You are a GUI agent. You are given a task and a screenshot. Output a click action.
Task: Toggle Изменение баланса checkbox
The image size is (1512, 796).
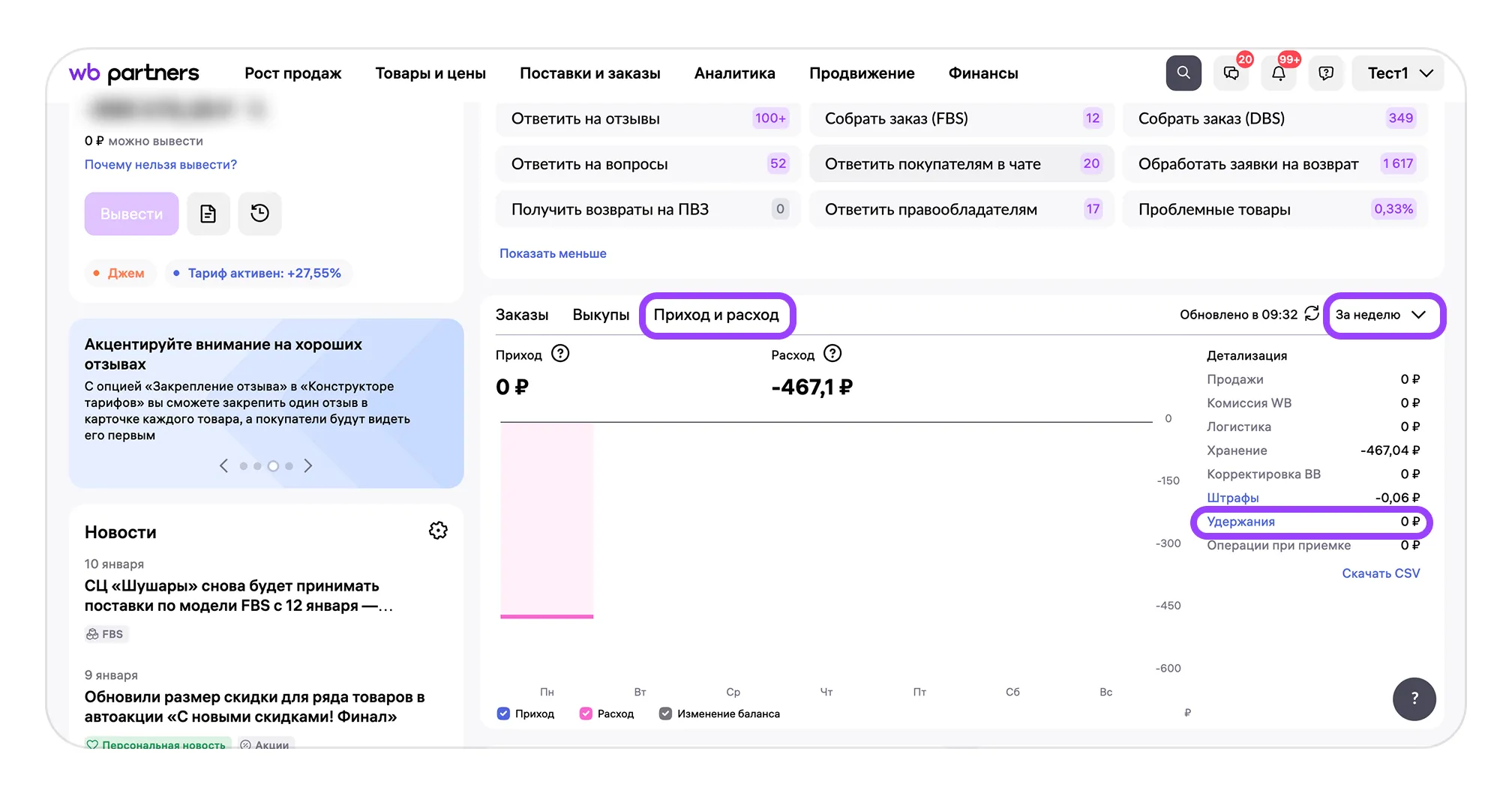click(x=665, y=714)
